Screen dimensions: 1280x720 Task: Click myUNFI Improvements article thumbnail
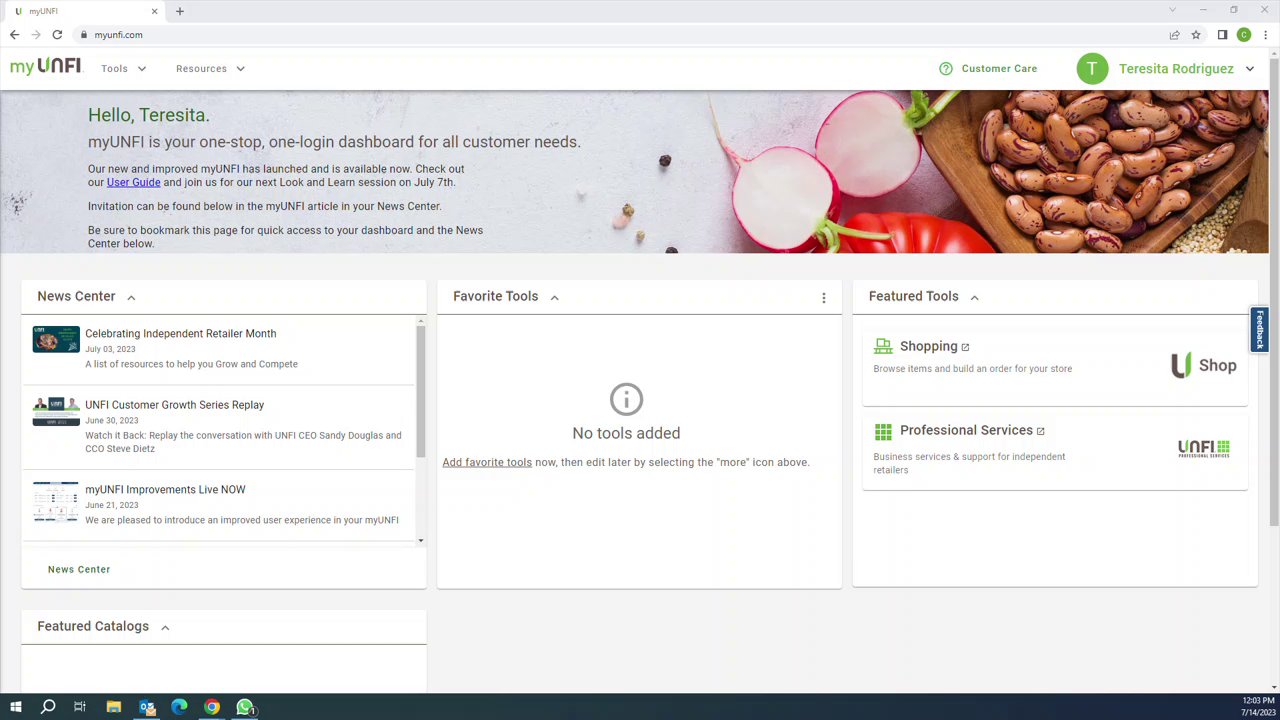pos(56,502)
